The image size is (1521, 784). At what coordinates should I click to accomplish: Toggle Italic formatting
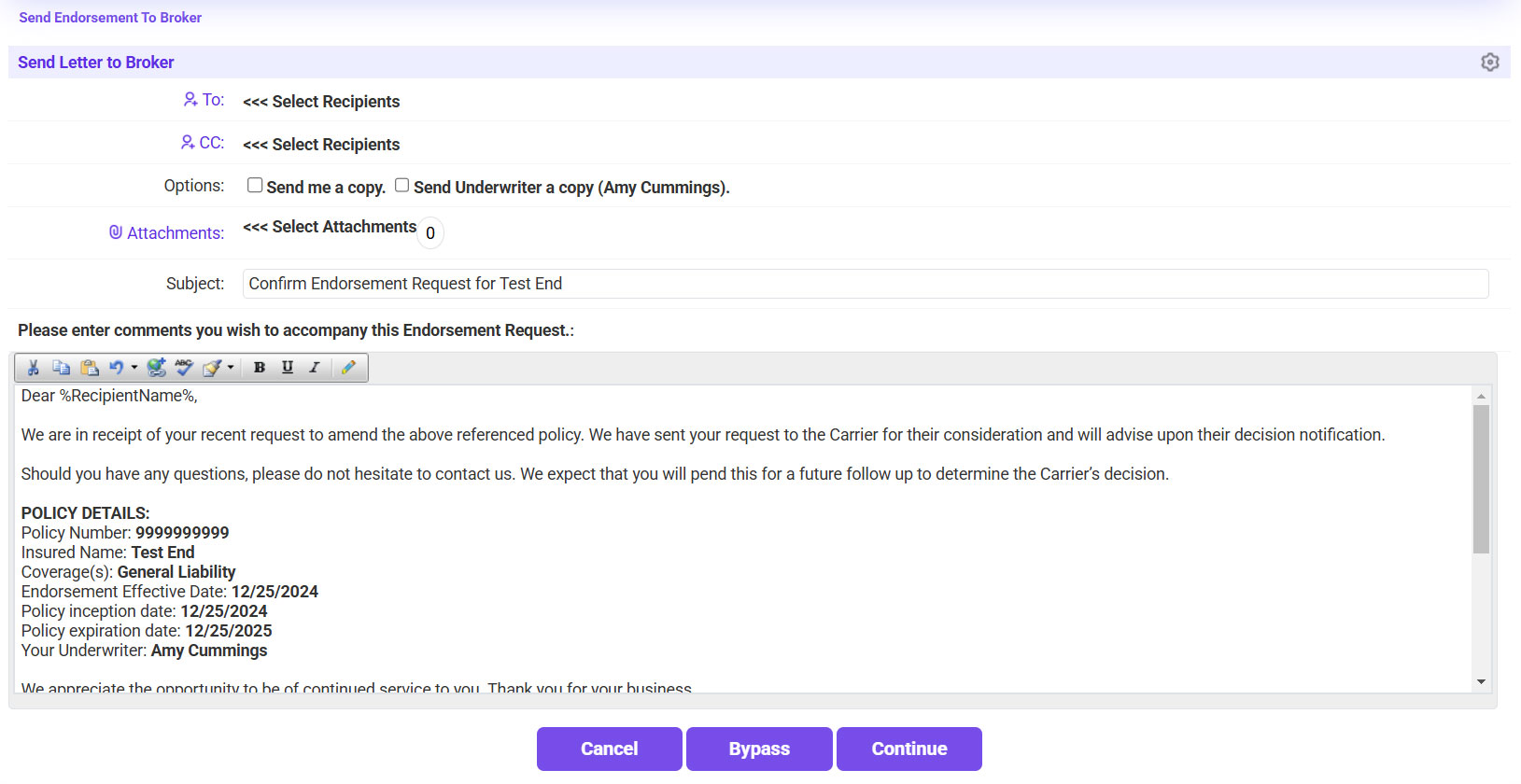[315, 368]
